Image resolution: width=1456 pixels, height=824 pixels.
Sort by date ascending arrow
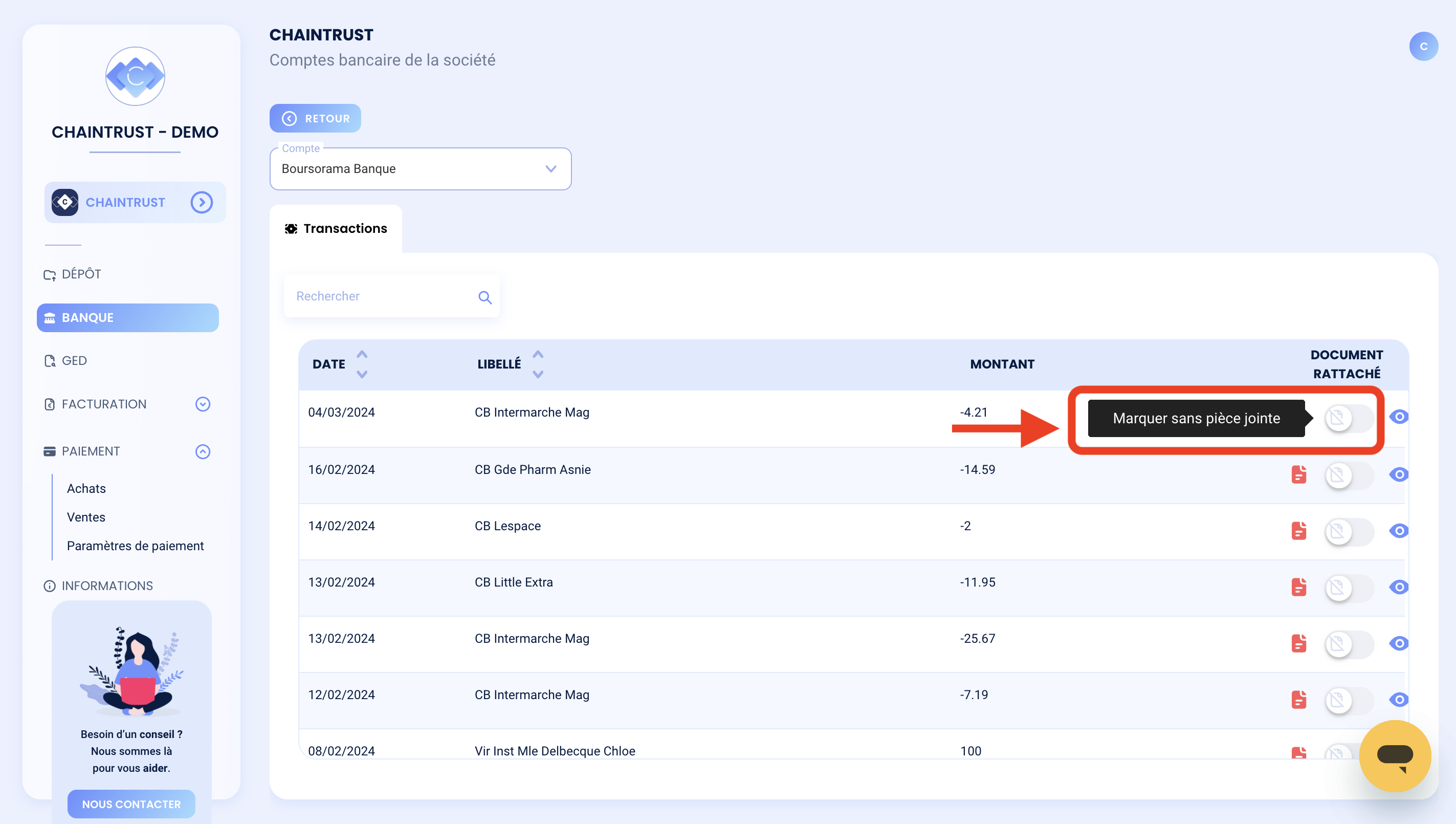coord(362,355)
